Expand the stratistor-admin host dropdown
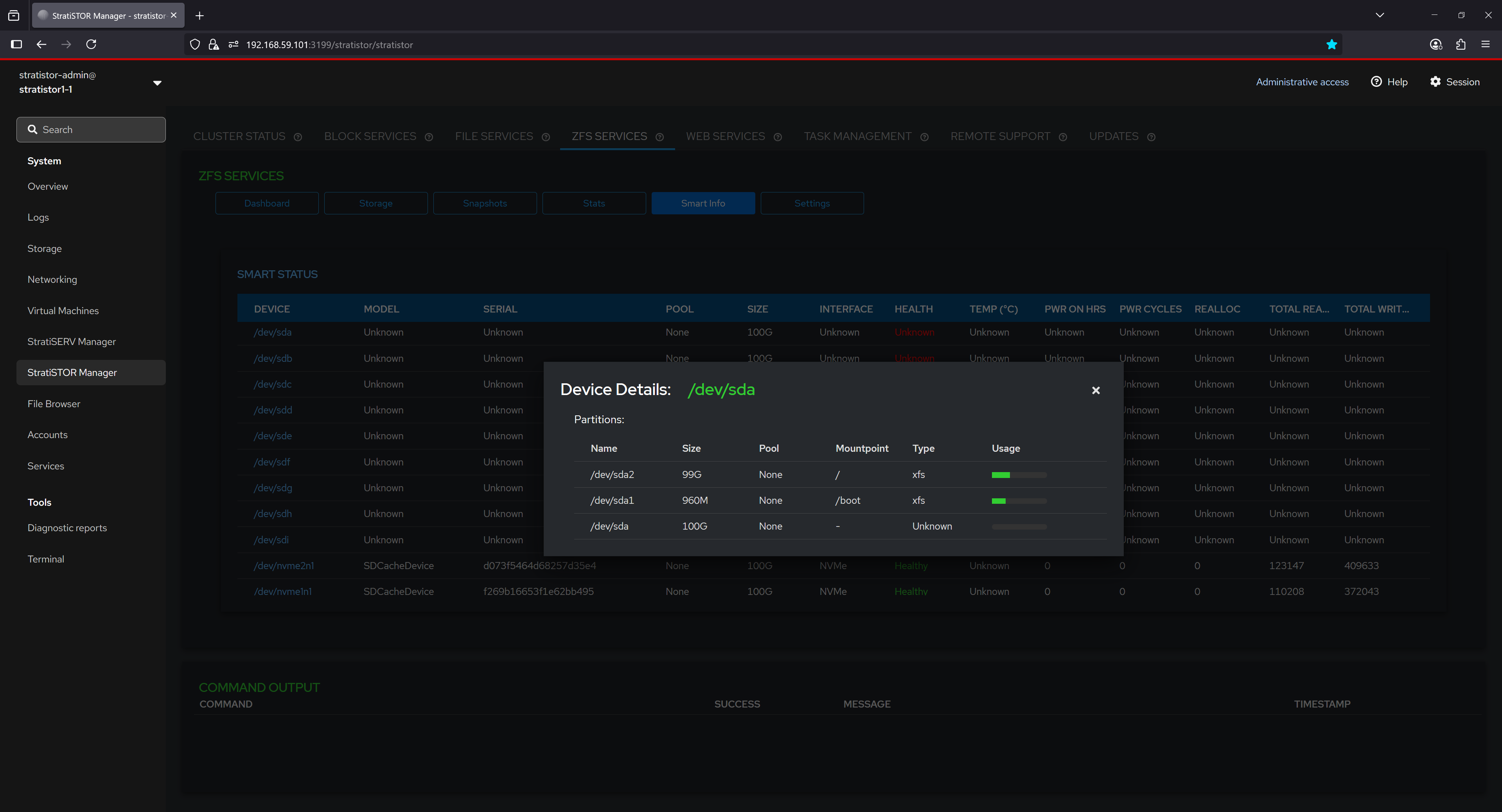The width and height of the screenshot is (1502, 812). click(x=157, y=82)
